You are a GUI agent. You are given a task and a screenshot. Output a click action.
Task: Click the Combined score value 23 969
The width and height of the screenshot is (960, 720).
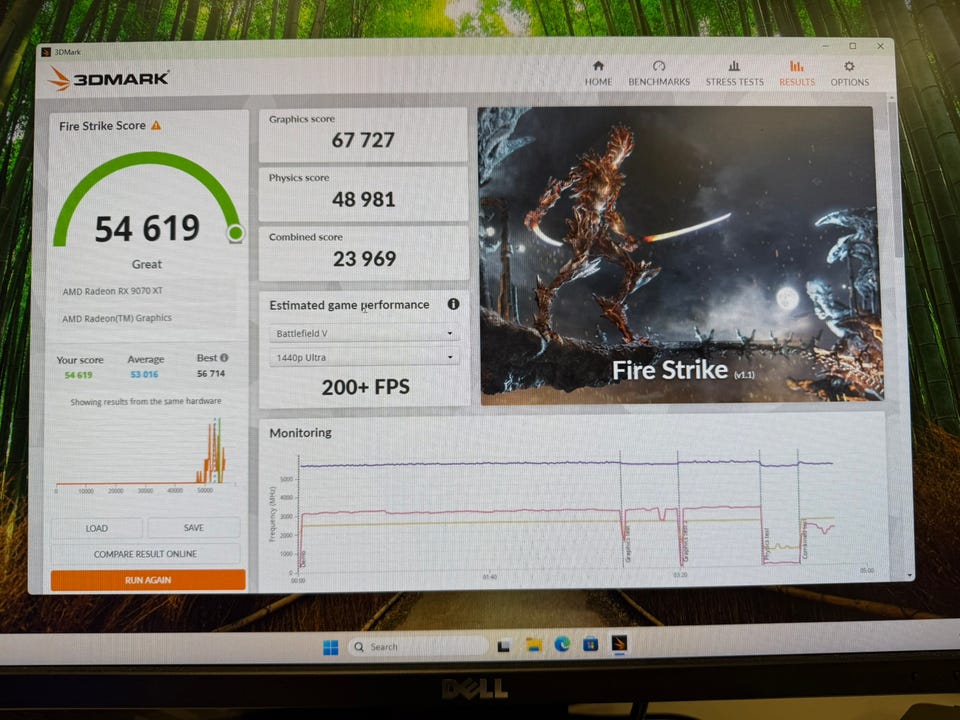(364, 258)
